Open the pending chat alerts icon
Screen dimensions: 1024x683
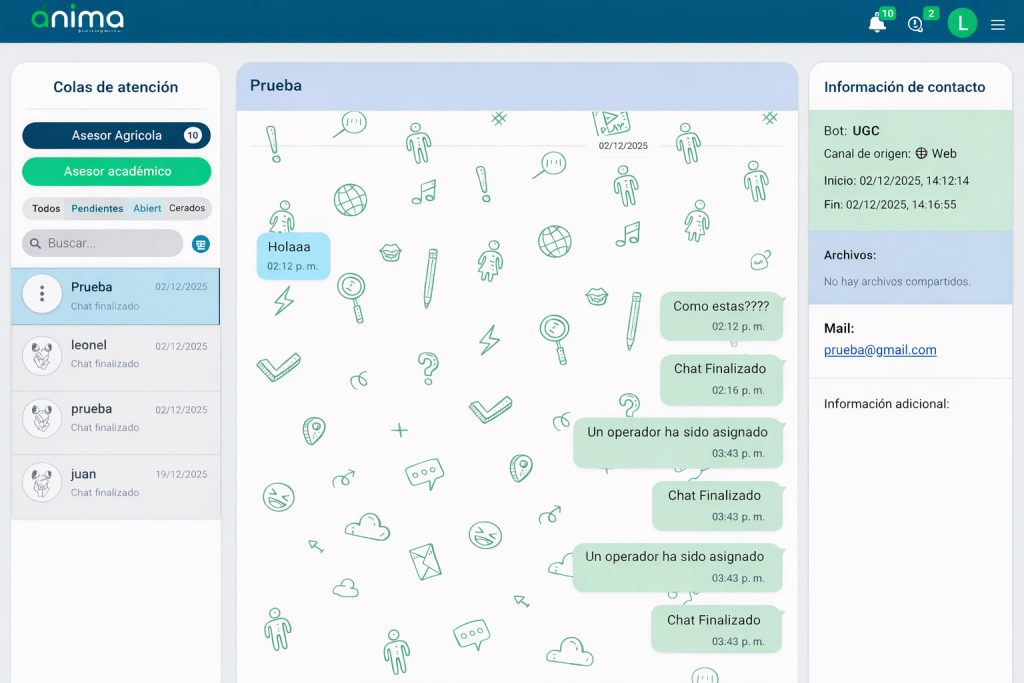tap(915, 23)
